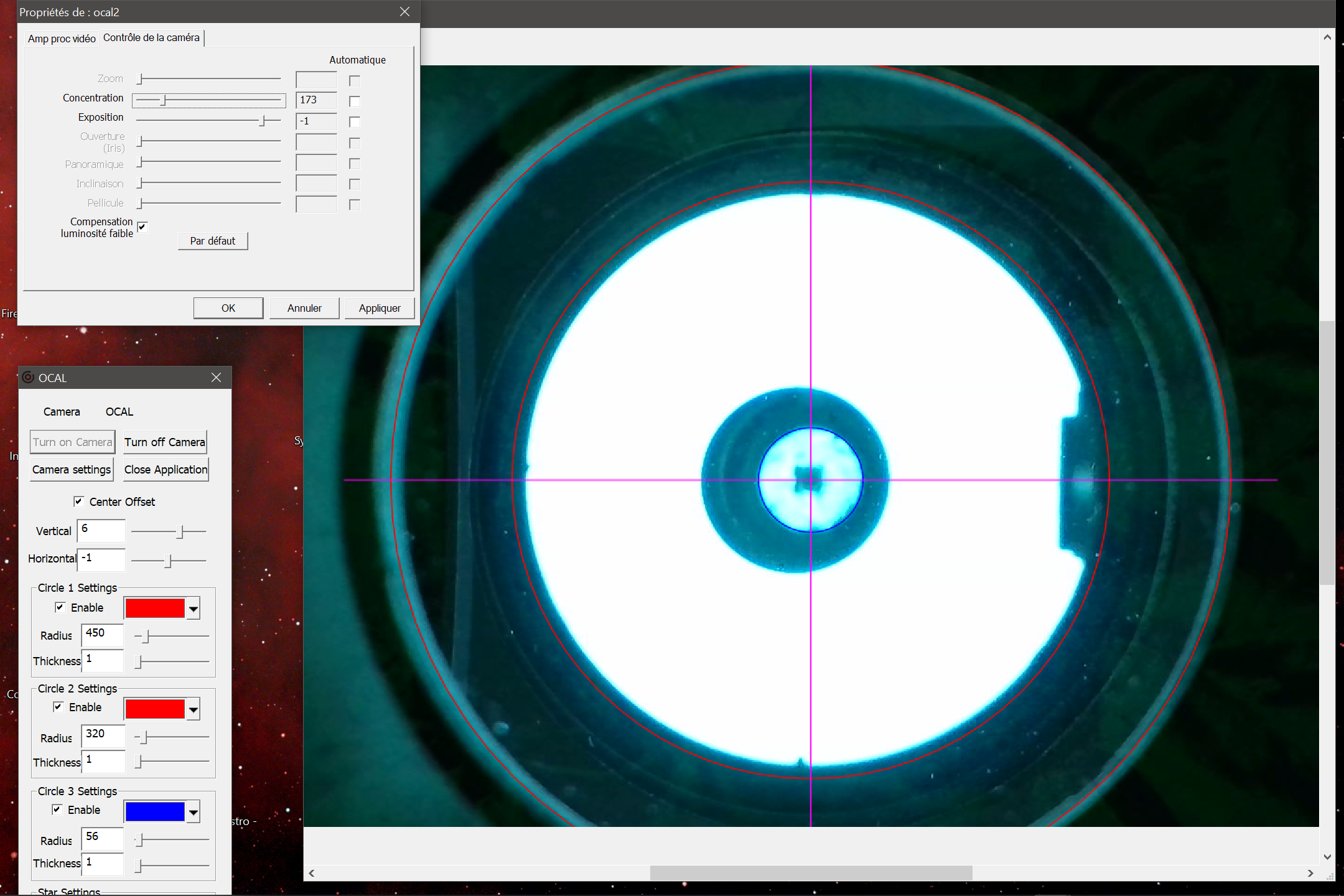Disable Circle 1 Enable checkbox

click(x=60, y=607)
